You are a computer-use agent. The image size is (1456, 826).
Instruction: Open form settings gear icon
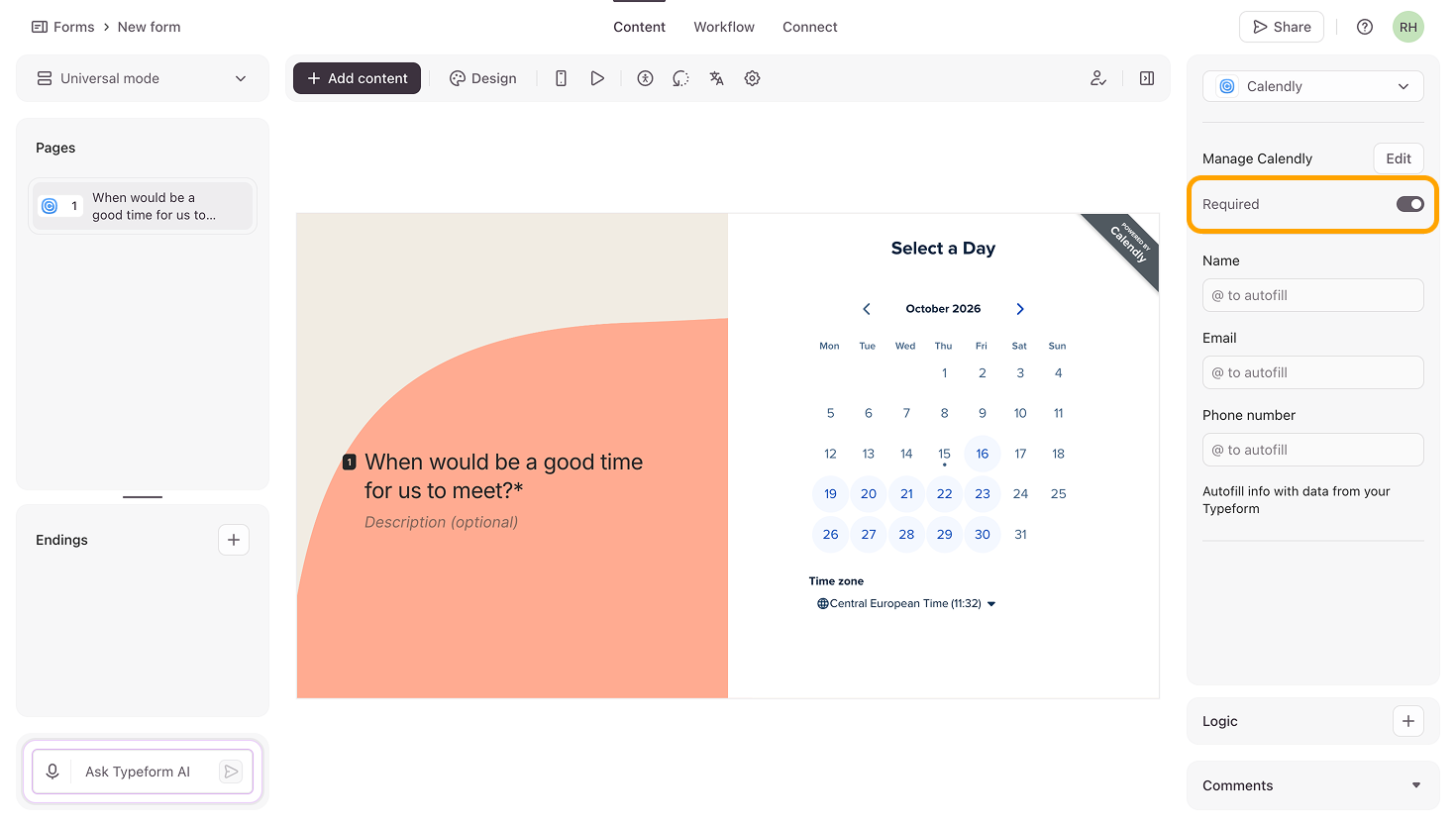click(752, 78)
